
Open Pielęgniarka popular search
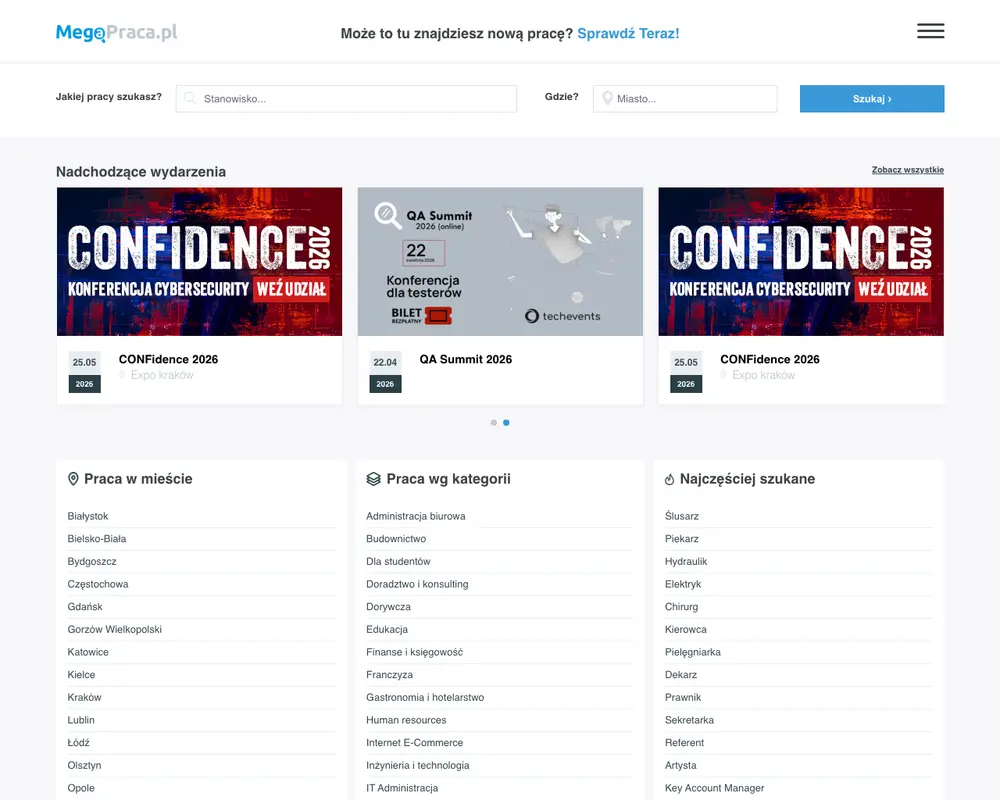693,652
